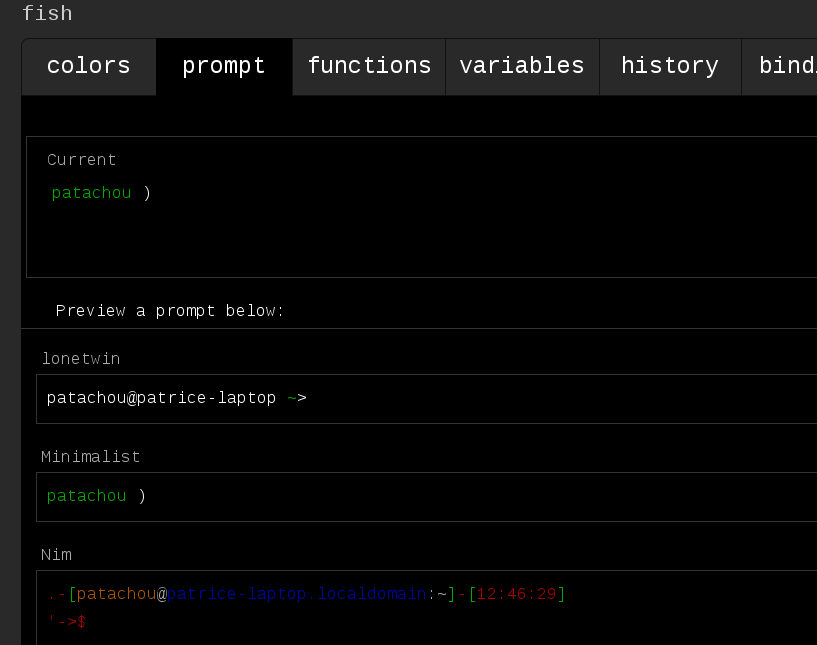
Task: Click the current patachou prompt preview
Action: pos(101,193)
